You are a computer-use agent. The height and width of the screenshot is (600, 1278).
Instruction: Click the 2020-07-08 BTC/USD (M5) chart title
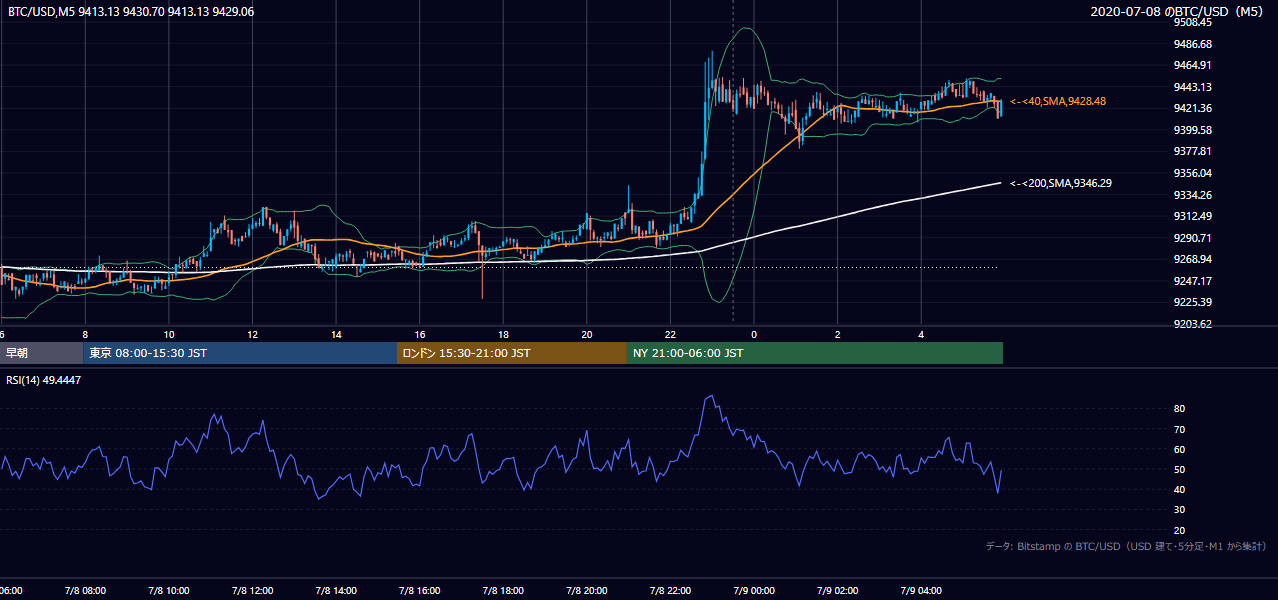pyautogui.click(x=1179, y=12)
